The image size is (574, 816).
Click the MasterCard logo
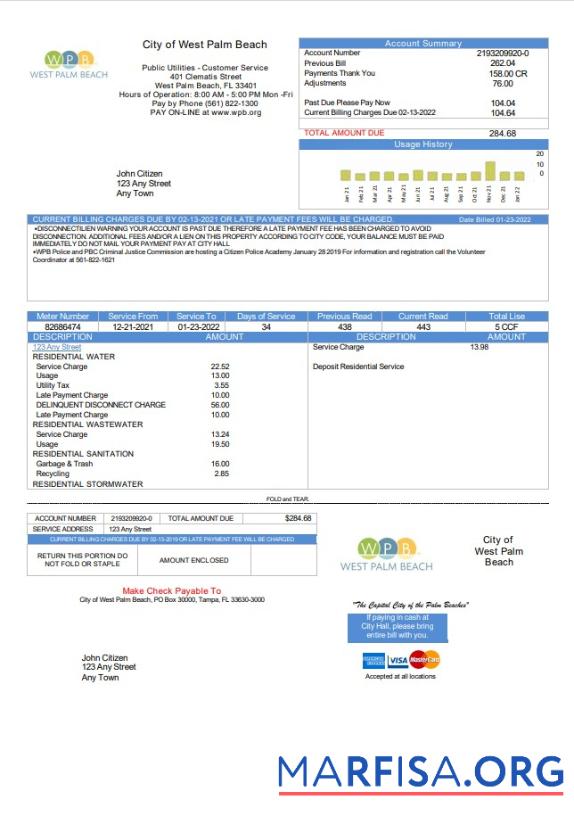(x=425, y=659)
